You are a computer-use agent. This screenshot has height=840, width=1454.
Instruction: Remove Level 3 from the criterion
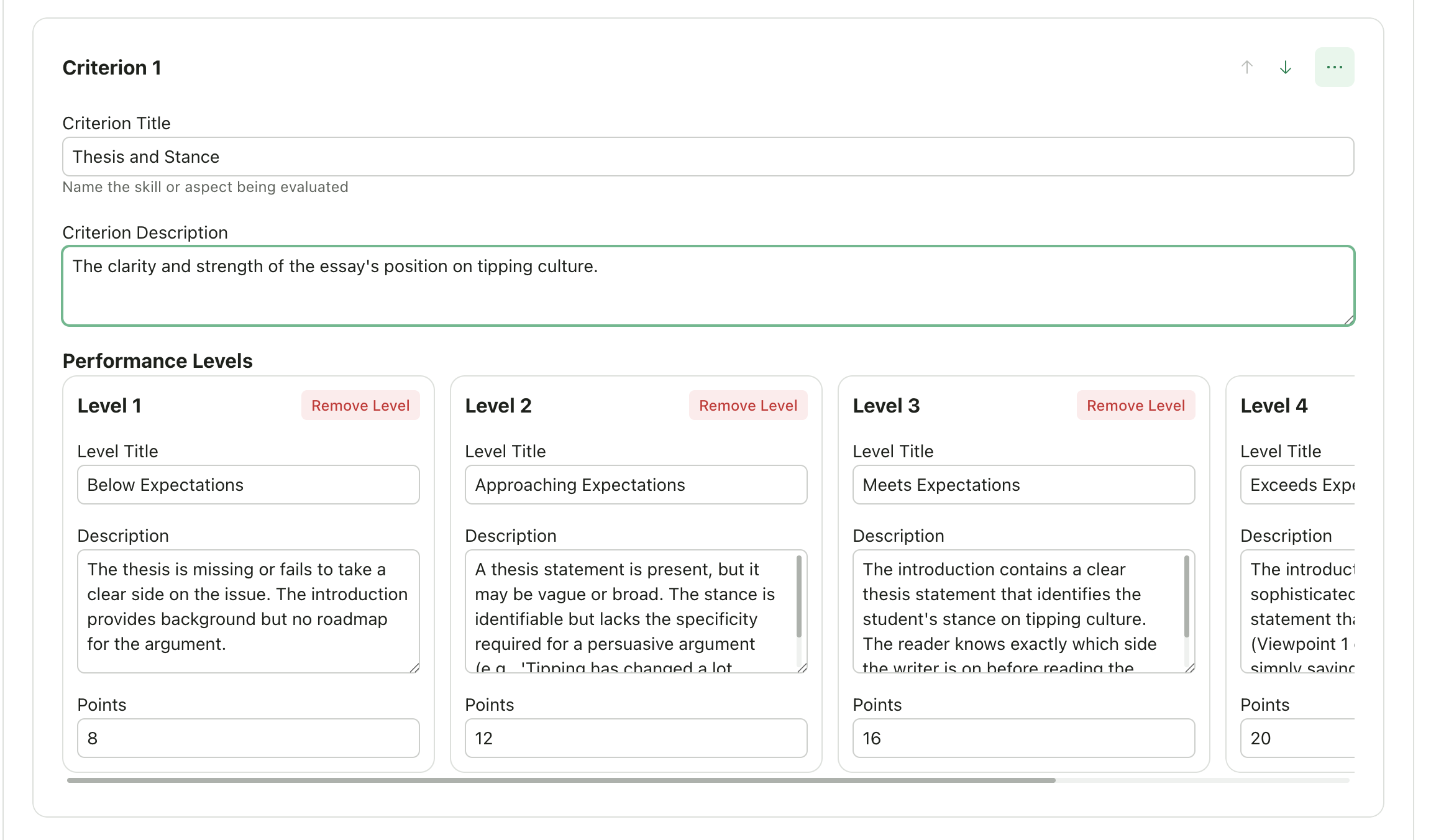(x=1135, y=405)
